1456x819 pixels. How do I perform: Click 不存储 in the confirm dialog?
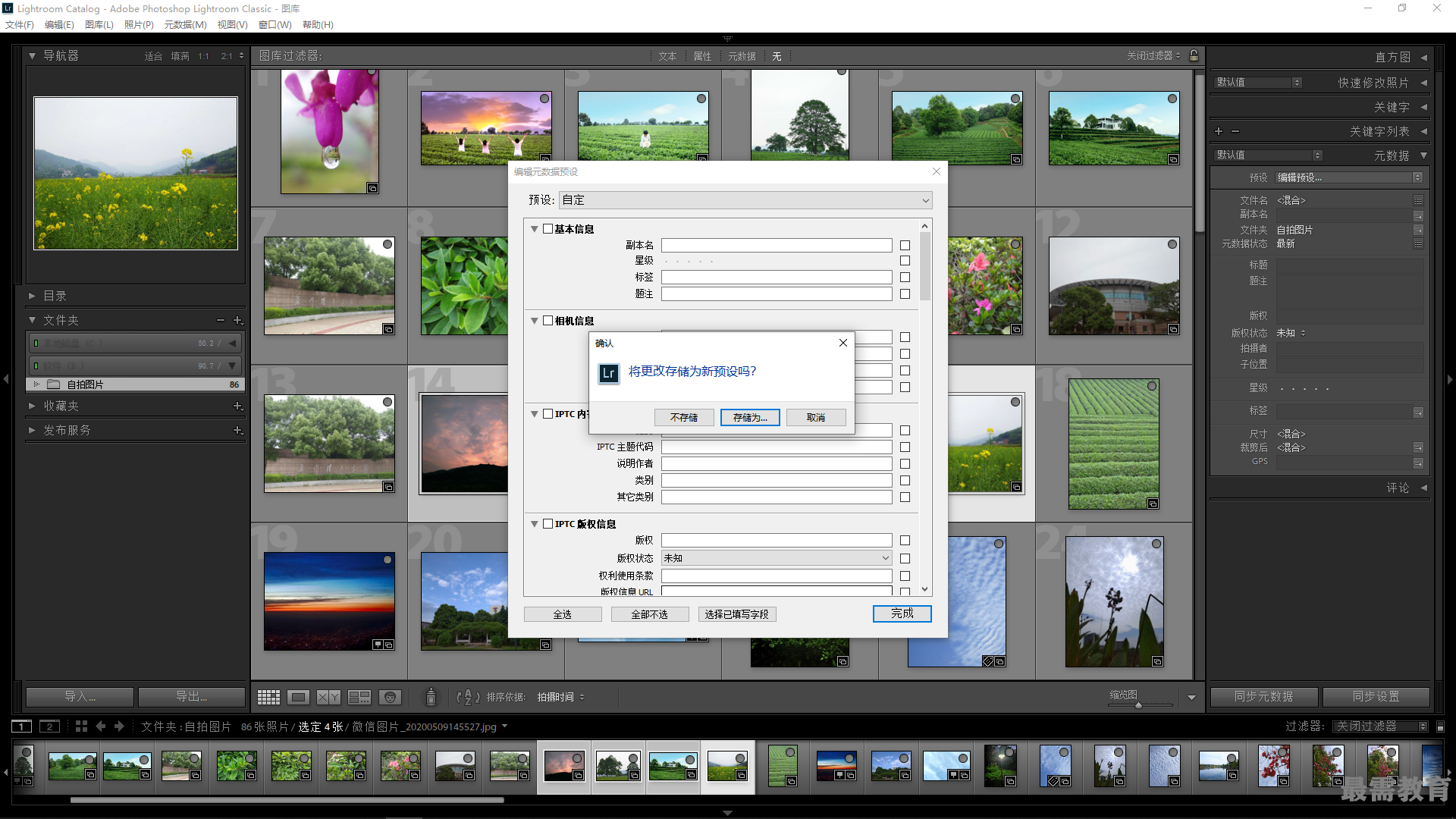tap(684, 417)
